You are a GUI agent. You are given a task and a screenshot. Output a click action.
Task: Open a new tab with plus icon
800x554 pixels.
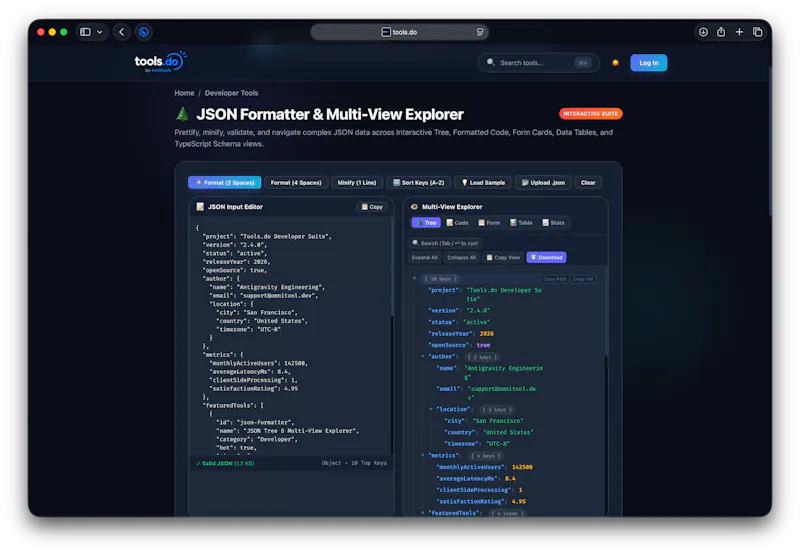click(x=739, y=32)
